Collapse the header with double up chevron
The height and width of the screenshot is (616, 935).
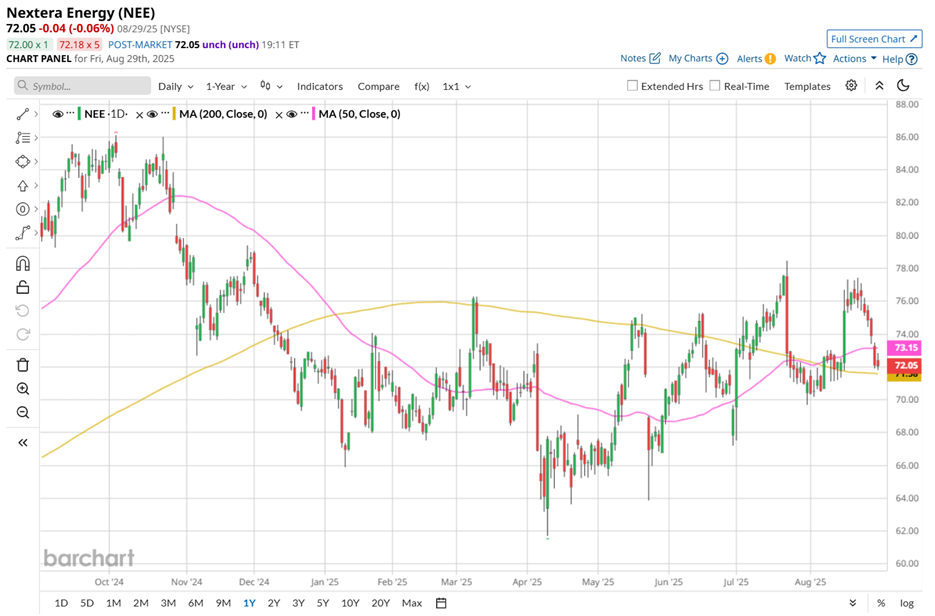879,85
